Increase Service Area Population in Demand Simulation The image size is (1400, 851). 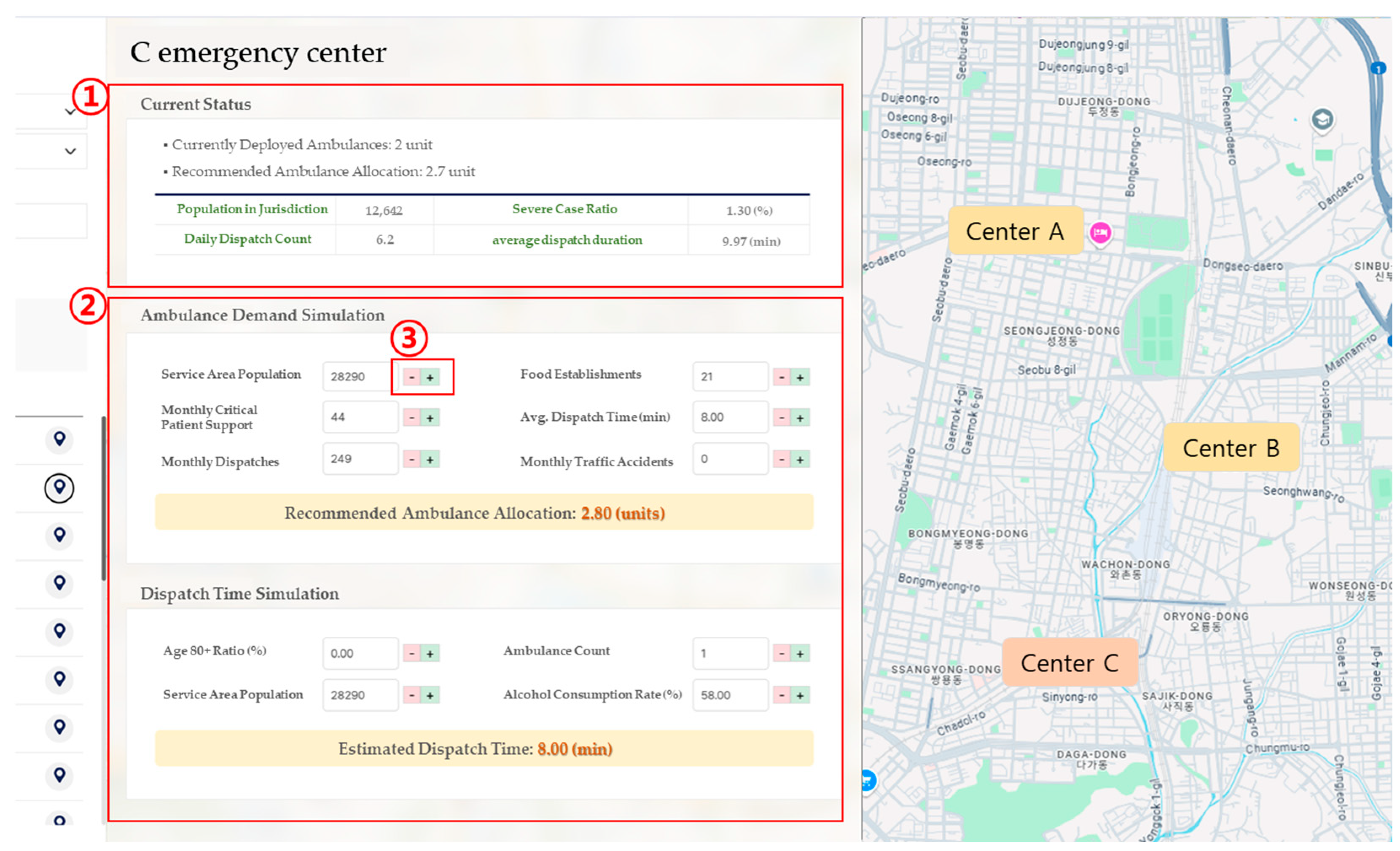[430, 377]
